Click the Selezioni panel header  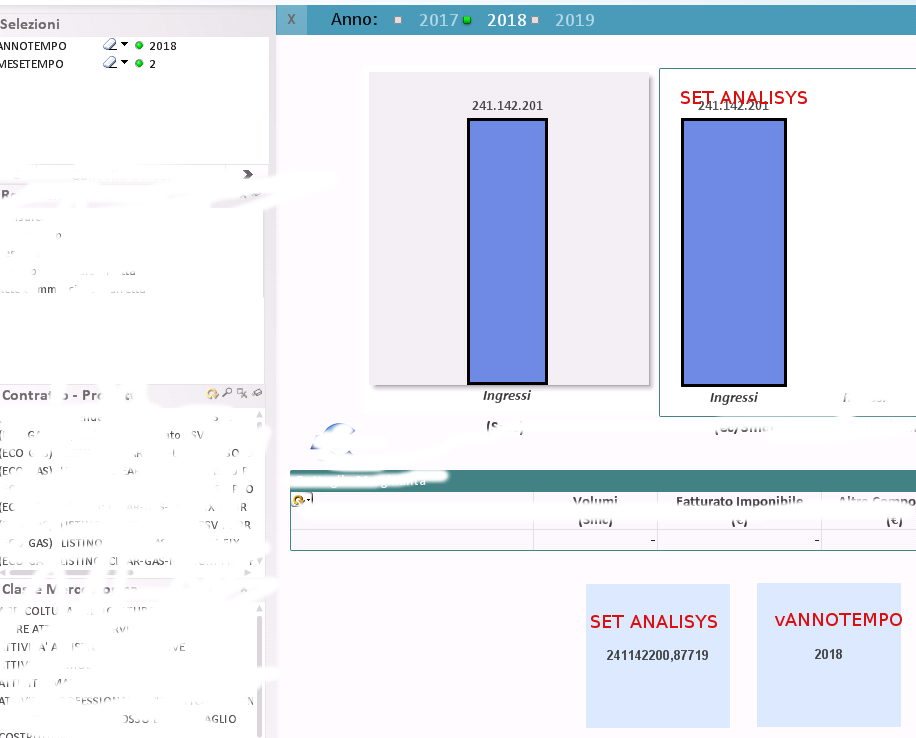(x=134, y=24)
